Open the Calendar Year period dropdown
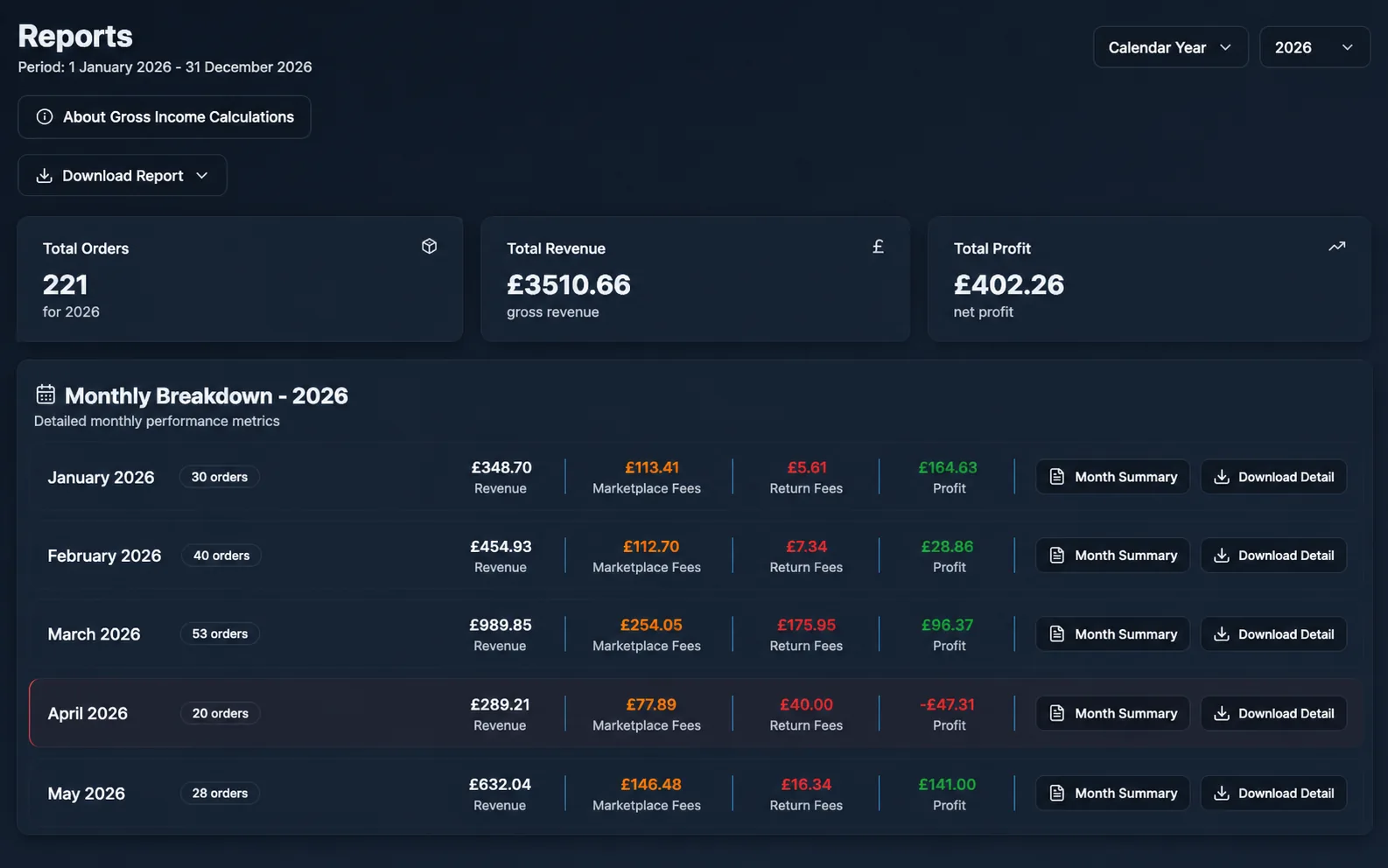This screenshot has width=1388, height=868. pyautogui.click(x=1170, y=47)
